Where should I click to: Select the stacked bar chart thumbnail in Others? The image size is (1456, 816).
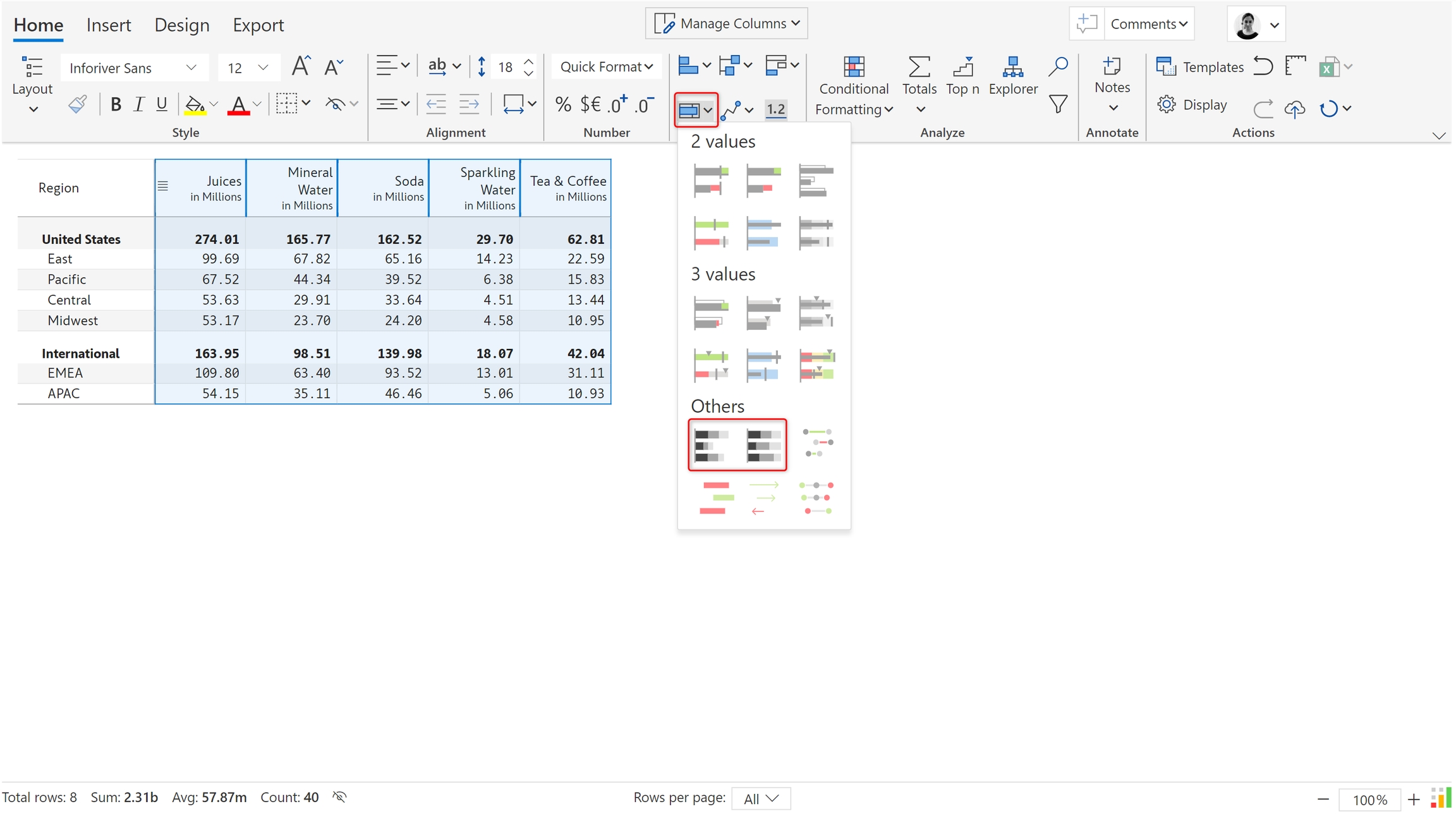click(711, 445)
